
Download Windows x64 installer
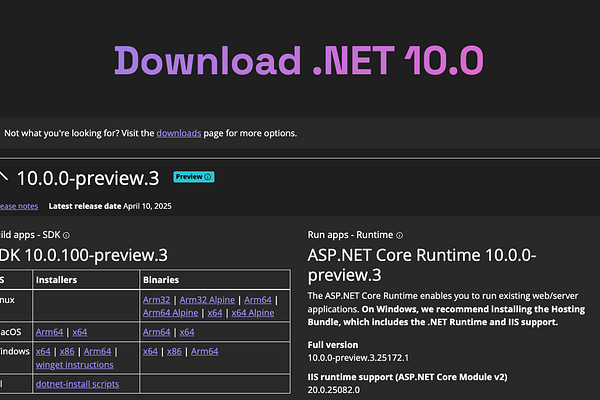43,351
